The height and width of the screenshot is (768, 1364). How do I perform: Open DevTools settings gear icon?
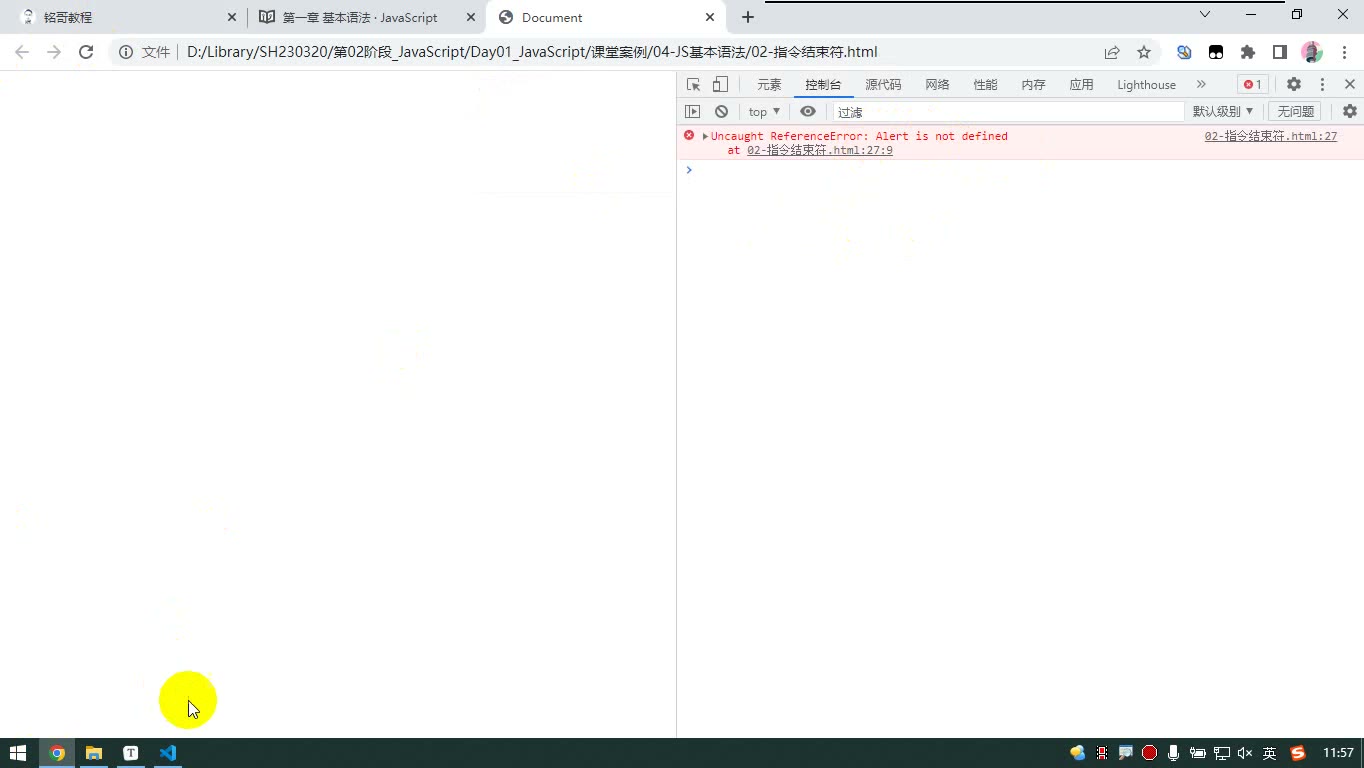pos(1294,85)
